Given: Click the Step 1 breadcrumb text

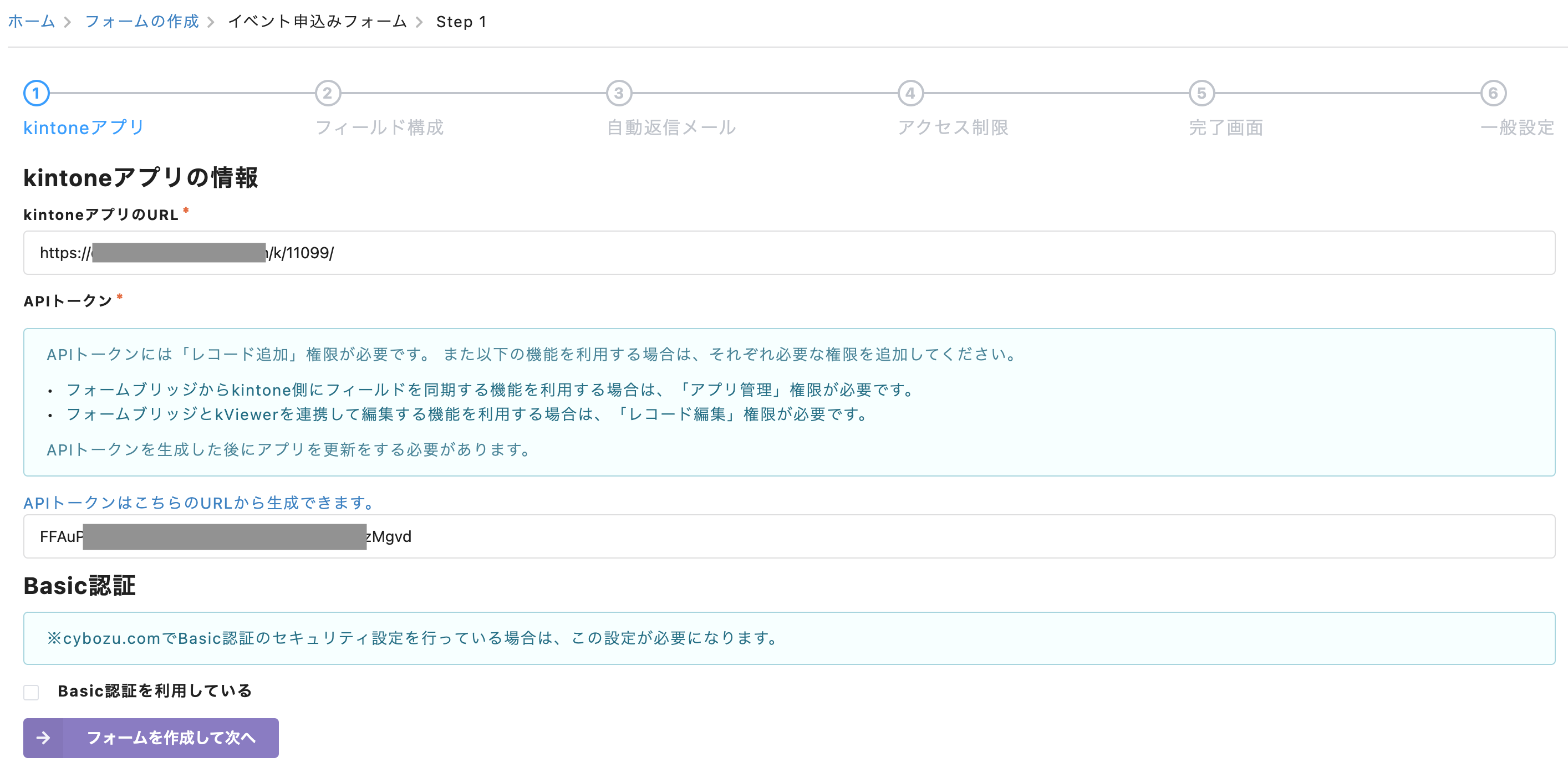Looking at the screenshot, I should (461, 22).
